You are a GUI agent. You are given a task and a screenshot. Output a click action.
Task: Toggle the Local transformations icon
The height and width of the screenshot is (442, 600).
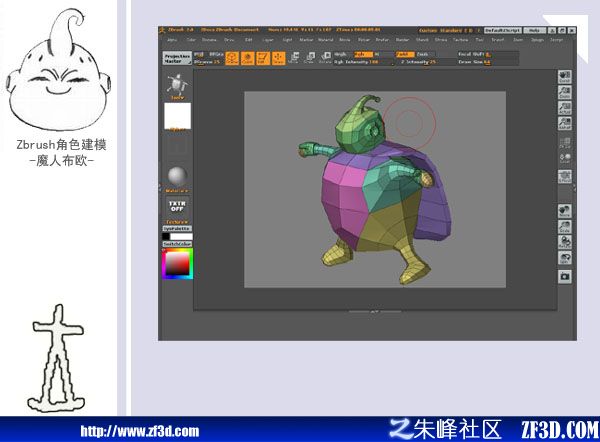(564, 159)
